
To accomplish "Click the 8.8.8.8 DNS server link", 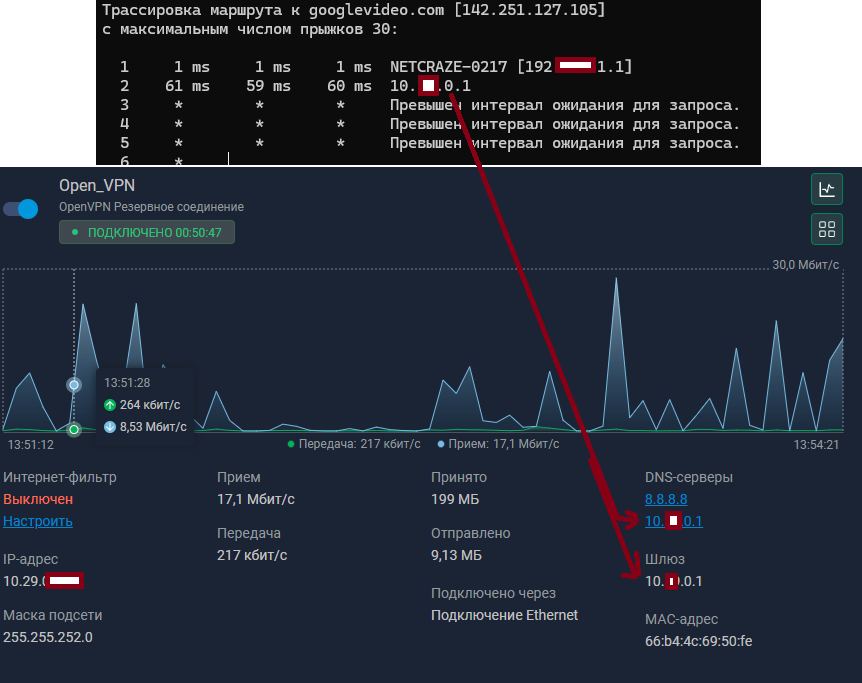I will coord(666,499).
